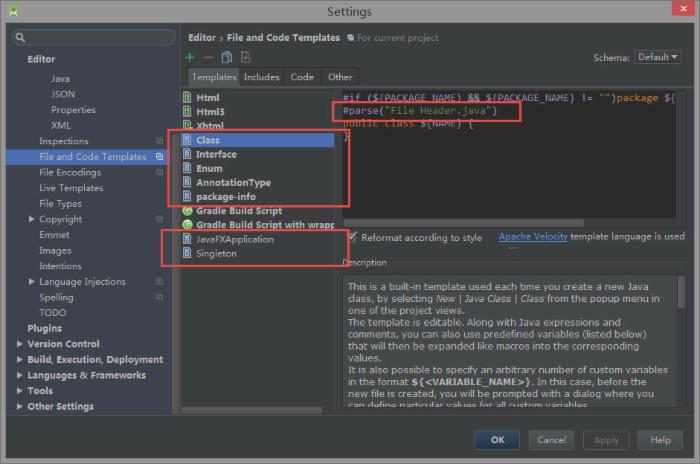The width and height of the screenshot is (700, 464).
Task: Click the project-level icon beside Inspections
Action: (x=160, y=141)
